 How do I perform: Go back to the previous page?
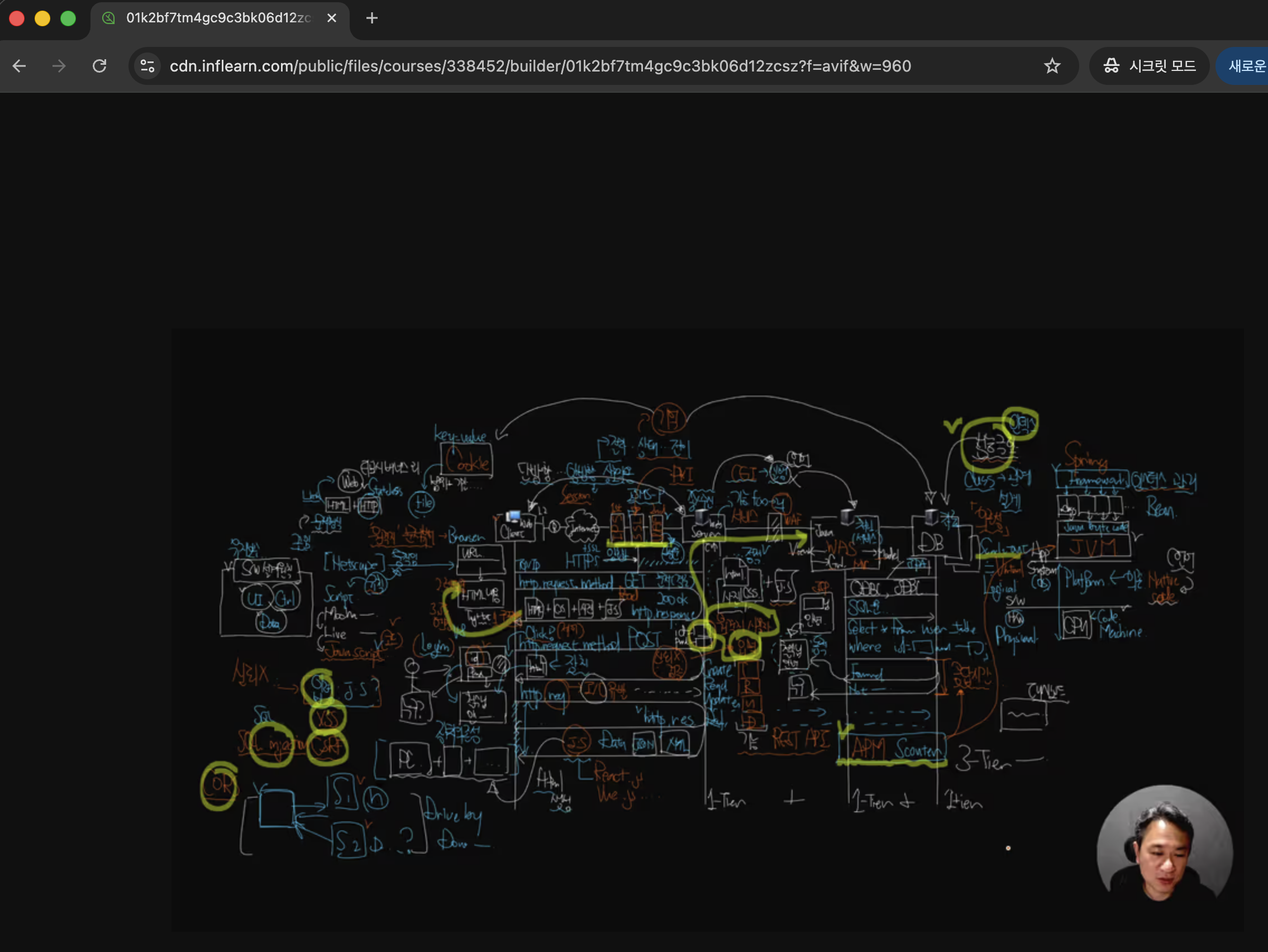pyautogui.click(x=20, y=66)
